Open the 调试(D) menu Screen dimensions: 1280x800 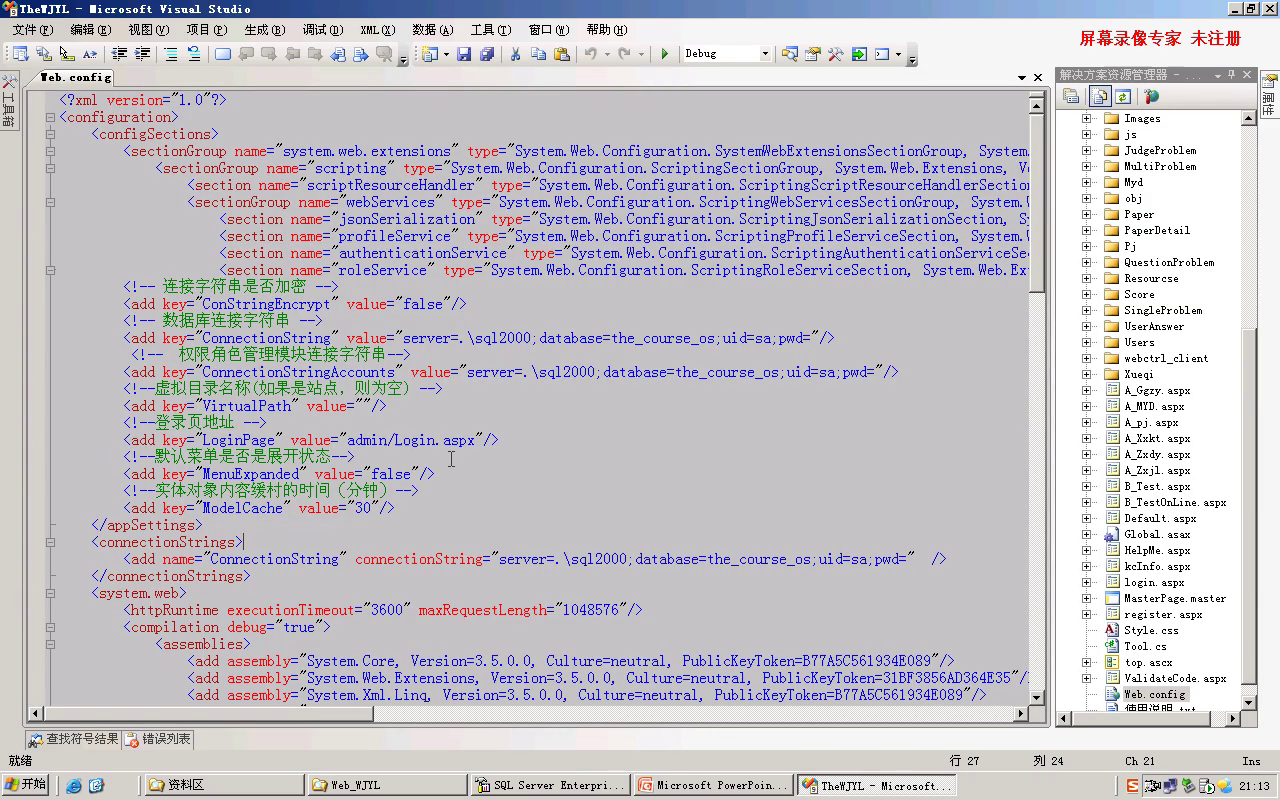[322, 30]
